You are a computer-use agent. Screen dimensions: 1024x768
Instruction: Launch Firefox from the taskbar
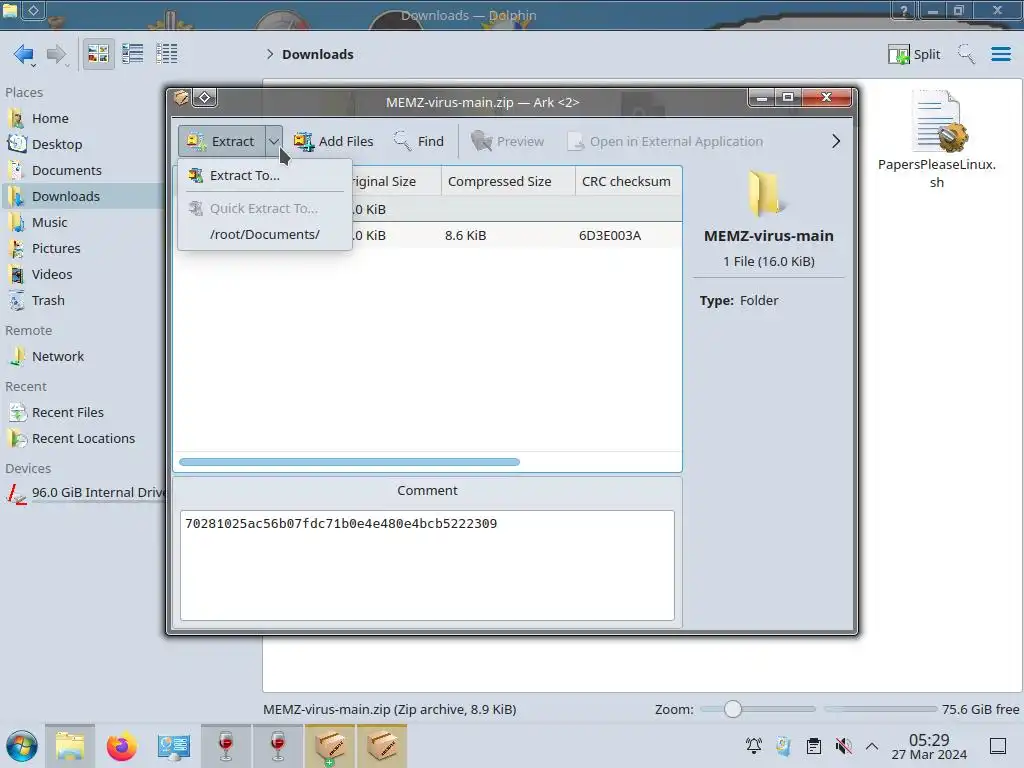121,746
